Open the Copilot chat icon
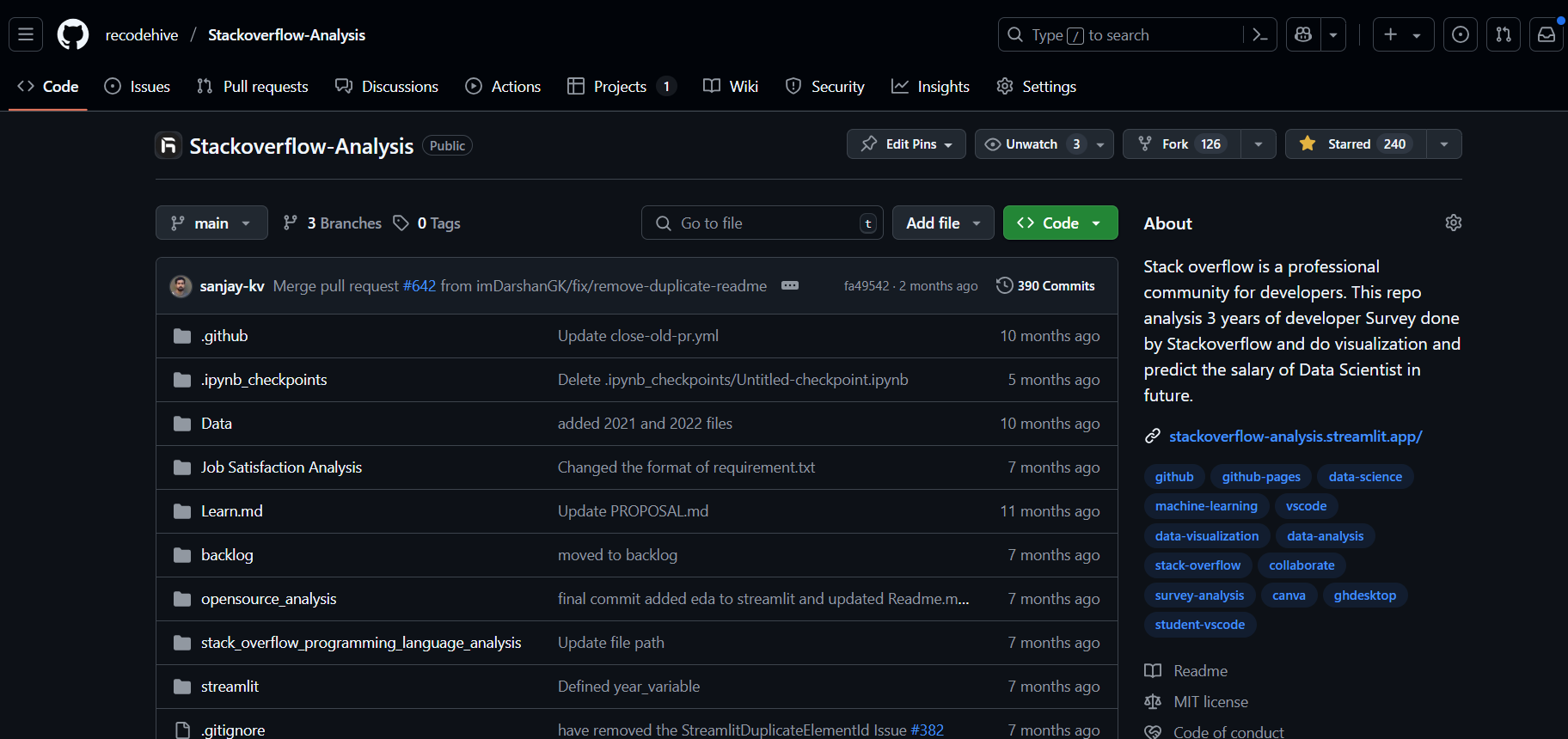 click(1303, 34)
